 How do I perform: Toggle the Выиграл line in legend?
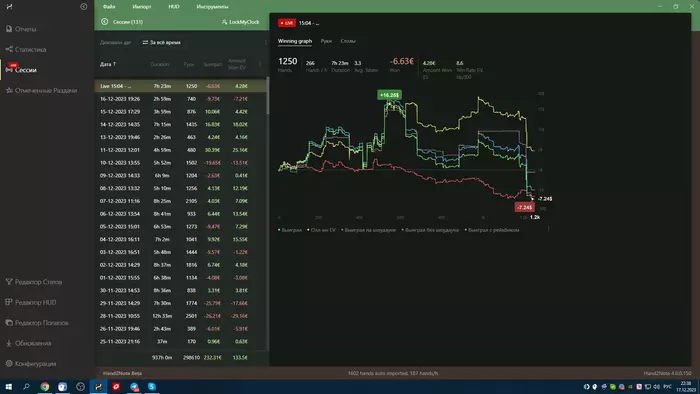pos(290,230)
